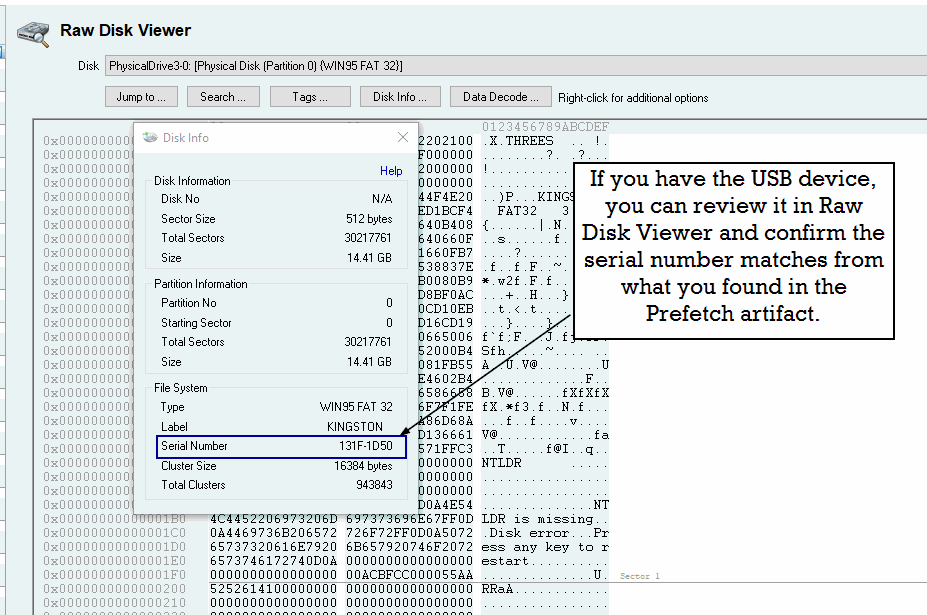Click the File System group heading
This screenshot has width=927, height=615.
pos(181,388)
